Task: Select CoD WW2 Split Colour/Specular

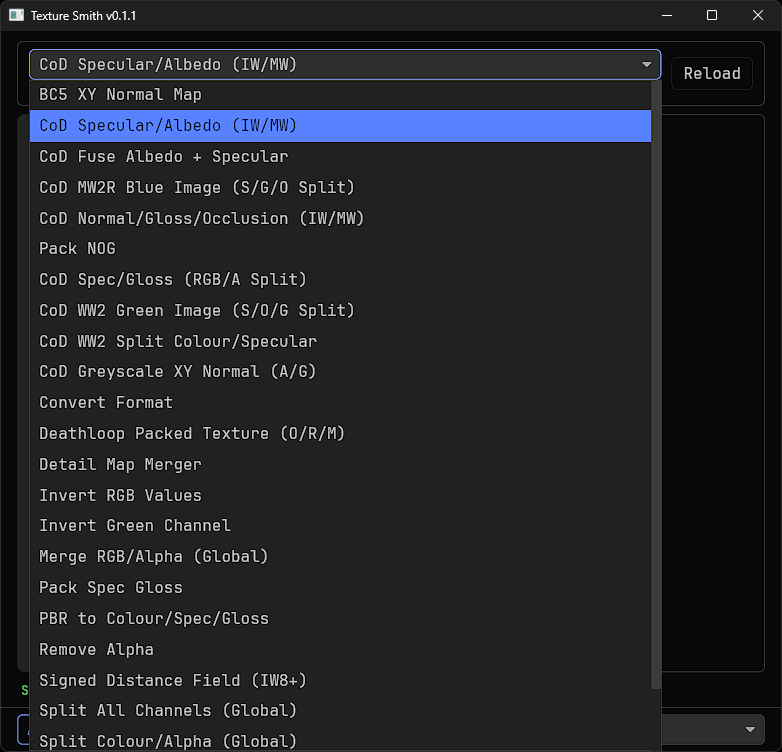Action: [341, 342]
